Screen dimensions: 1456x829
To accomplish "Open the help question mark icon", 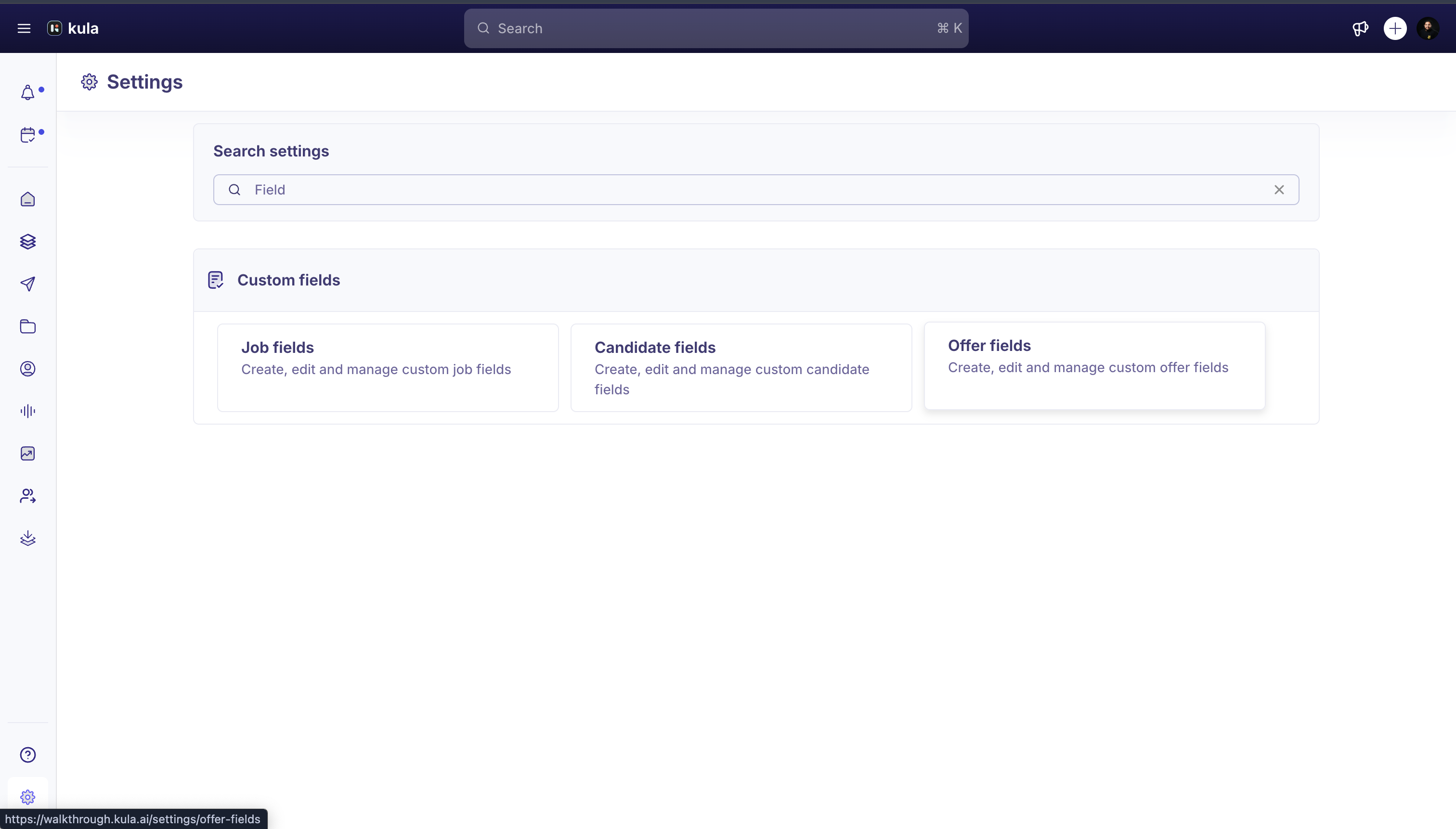I will pyautogui.click(x=28, y=755).
